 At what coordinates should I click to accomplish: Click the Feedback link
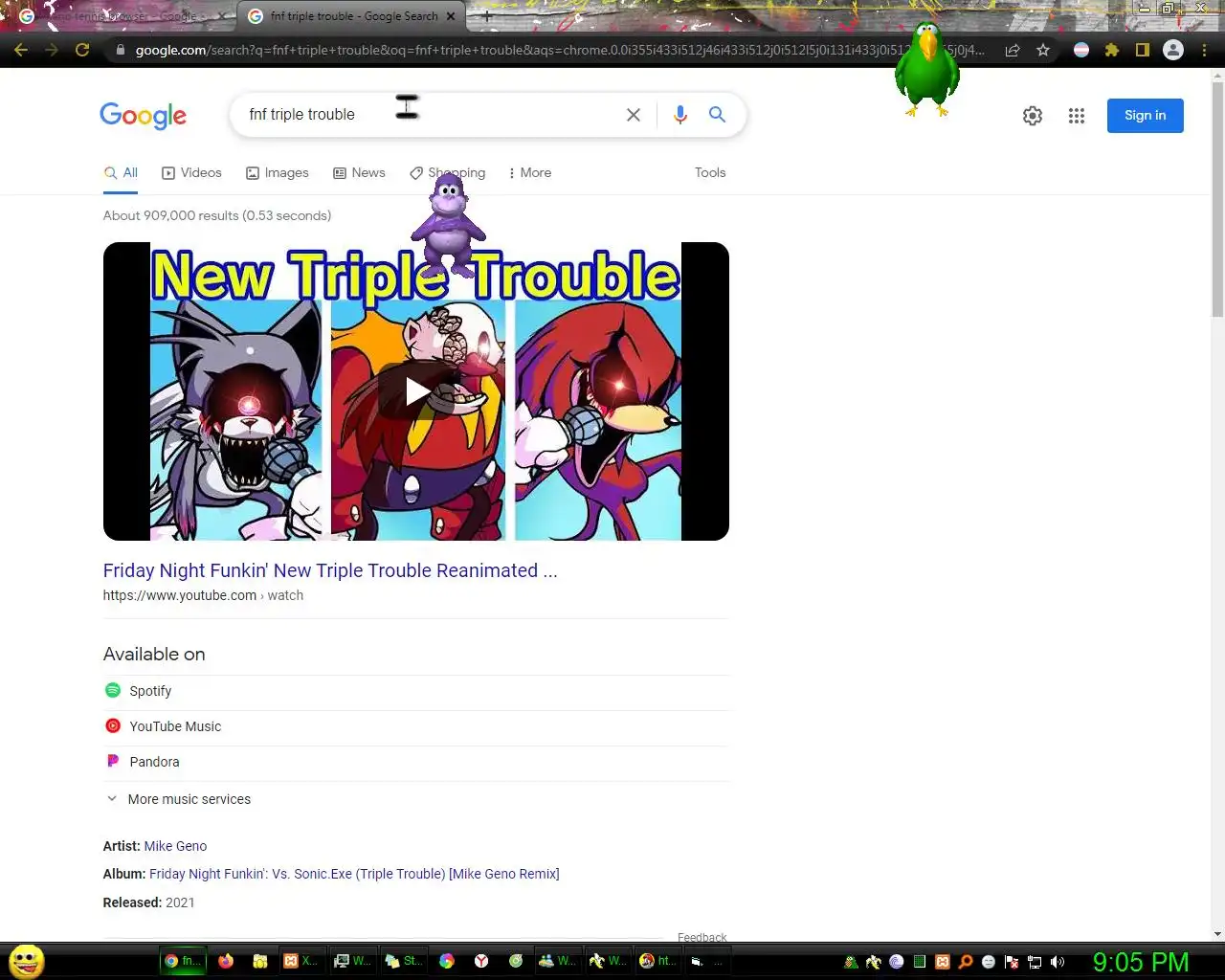tap(702, 937)
